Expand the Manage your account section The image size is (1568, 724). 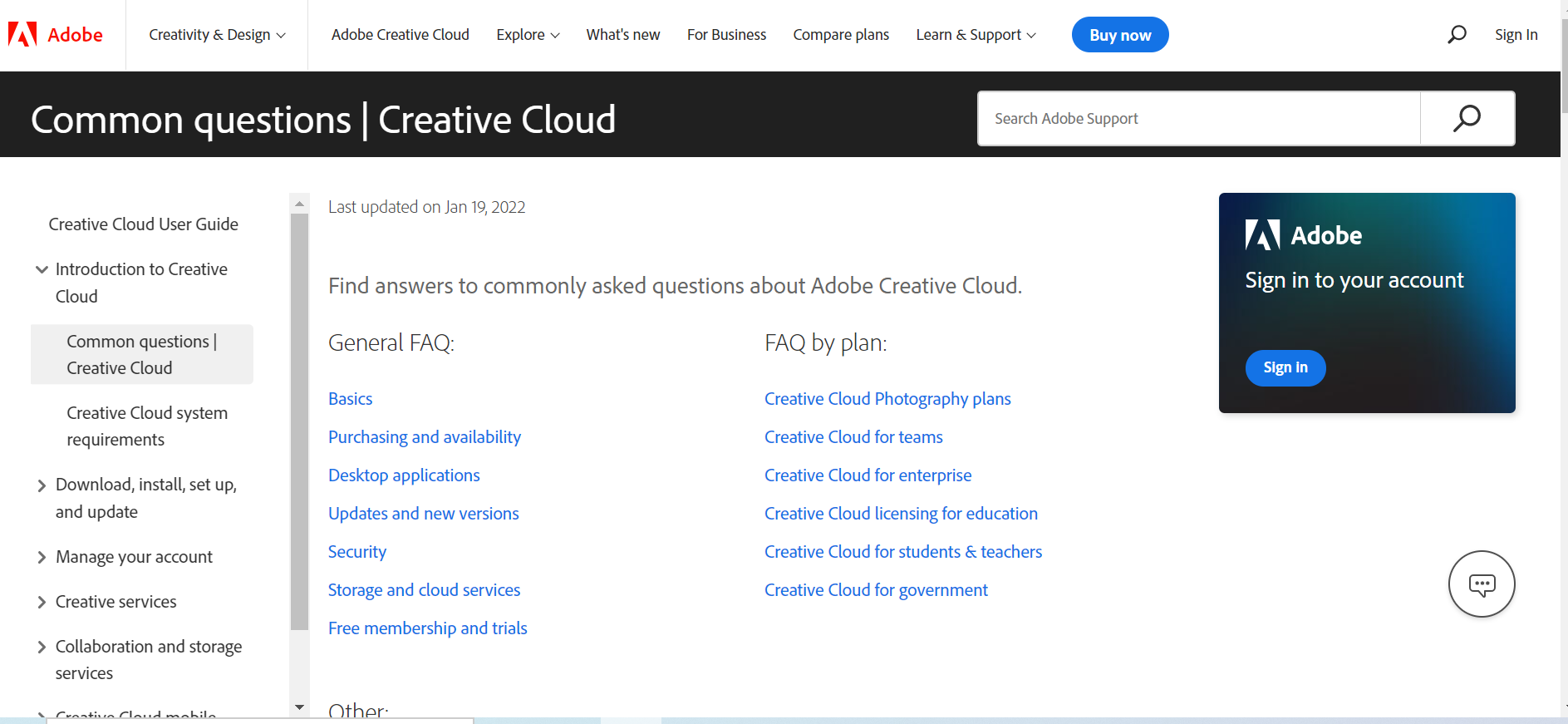click(x=42, y=557)
